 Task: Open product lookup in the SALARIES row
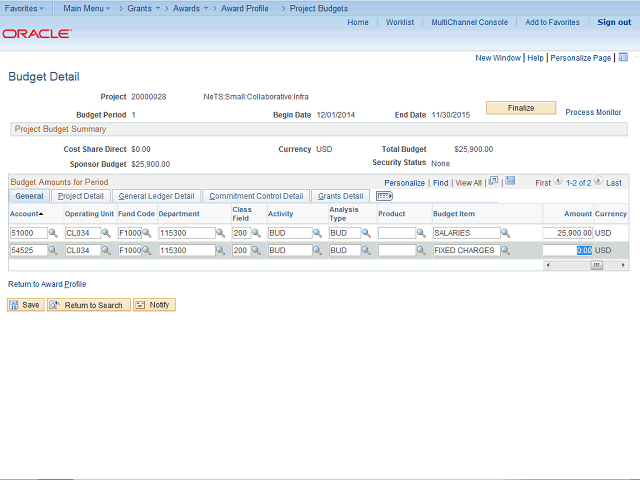(x=423, y=233)
